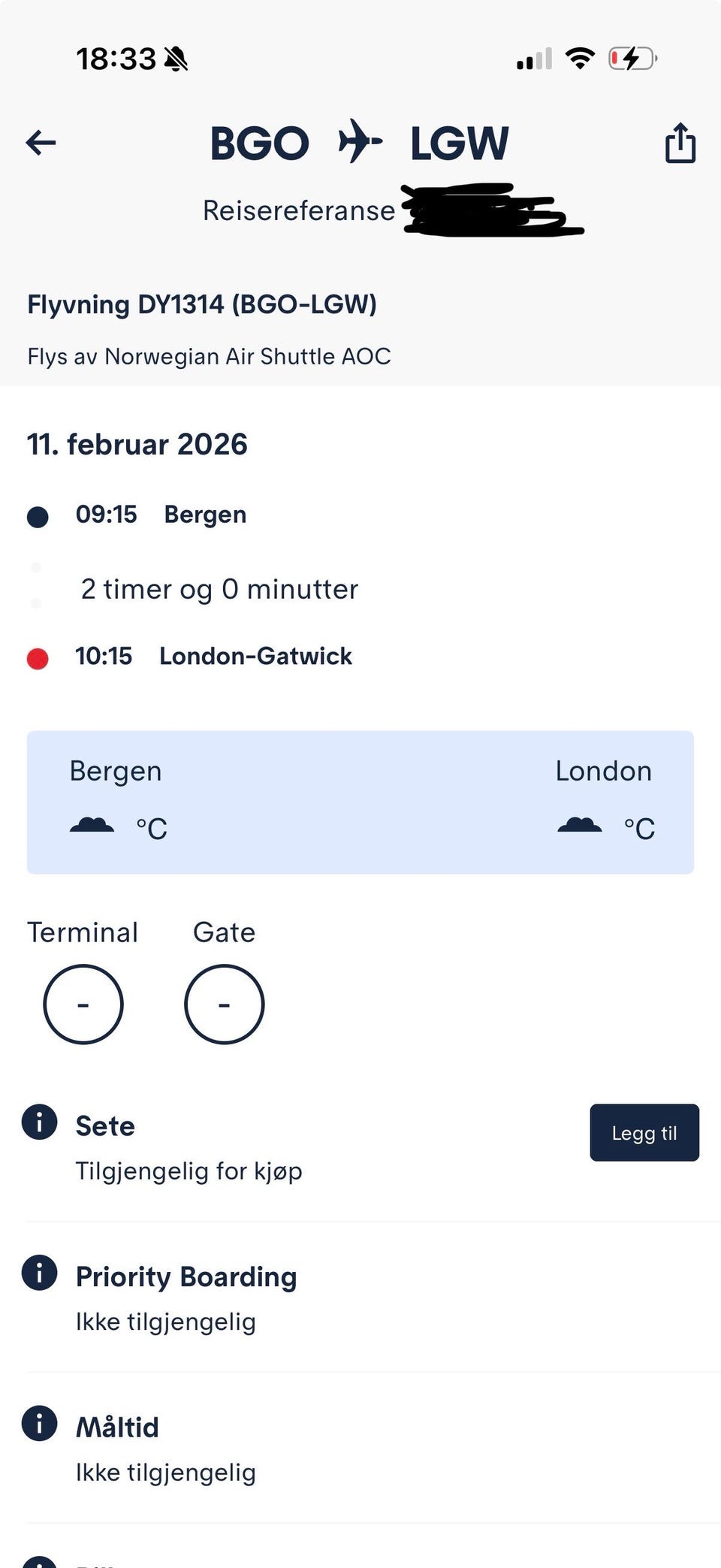Tap the Terminal circle indicator

tap(83, 1005)
